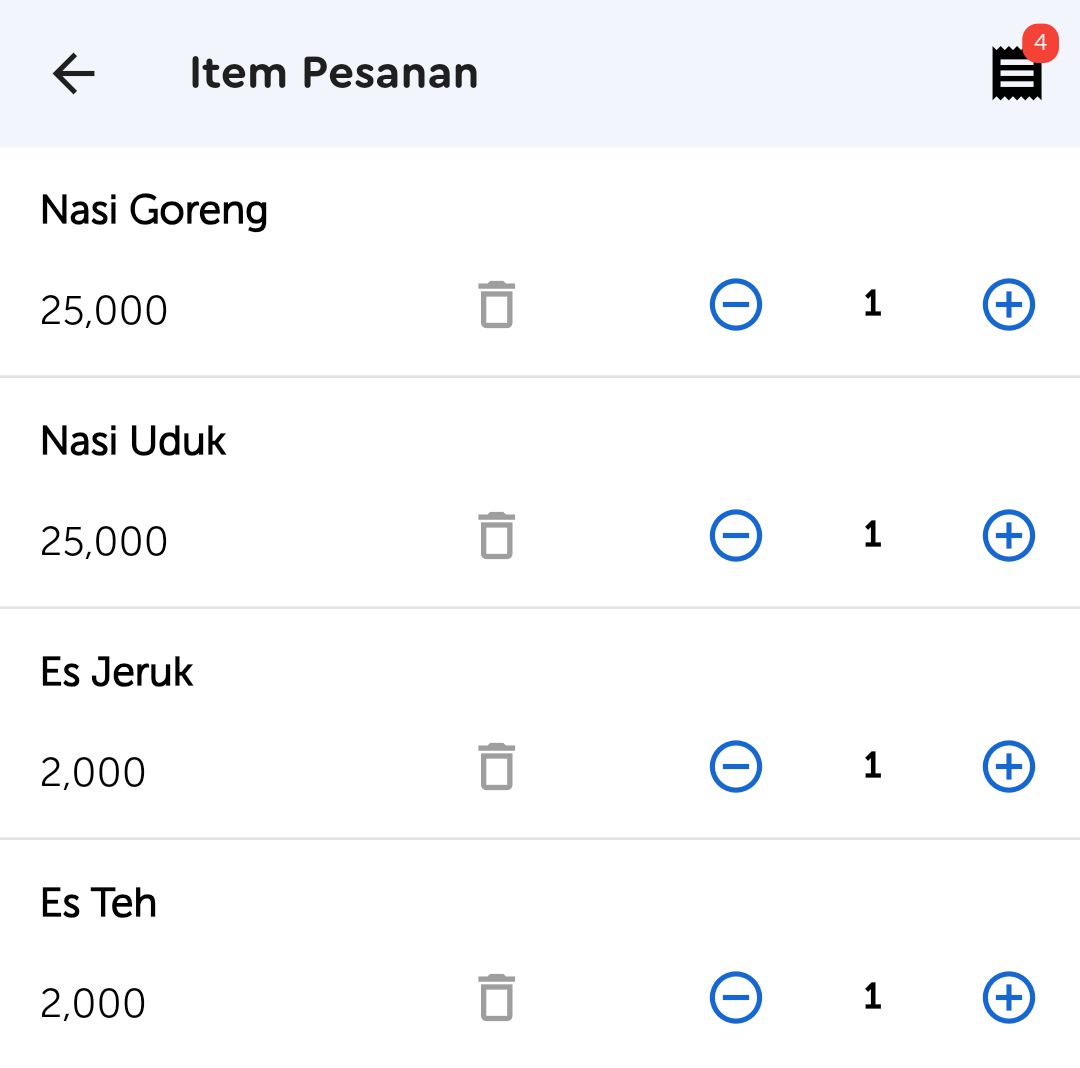The image size is (1080, 1068).
Task: Click the Item Pesanan page title
Action: pyautogui.click(x=334, y=73)
